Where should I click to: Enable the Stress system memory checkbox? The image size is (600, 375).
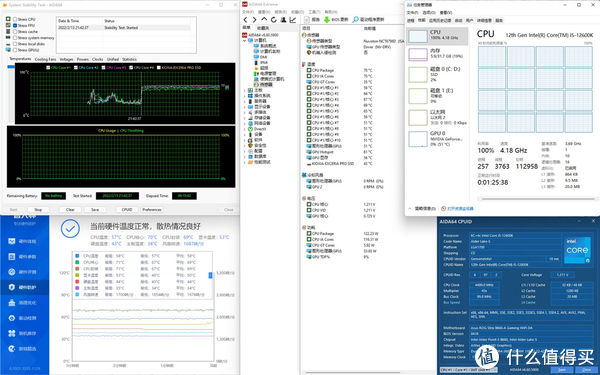(15, 38)
